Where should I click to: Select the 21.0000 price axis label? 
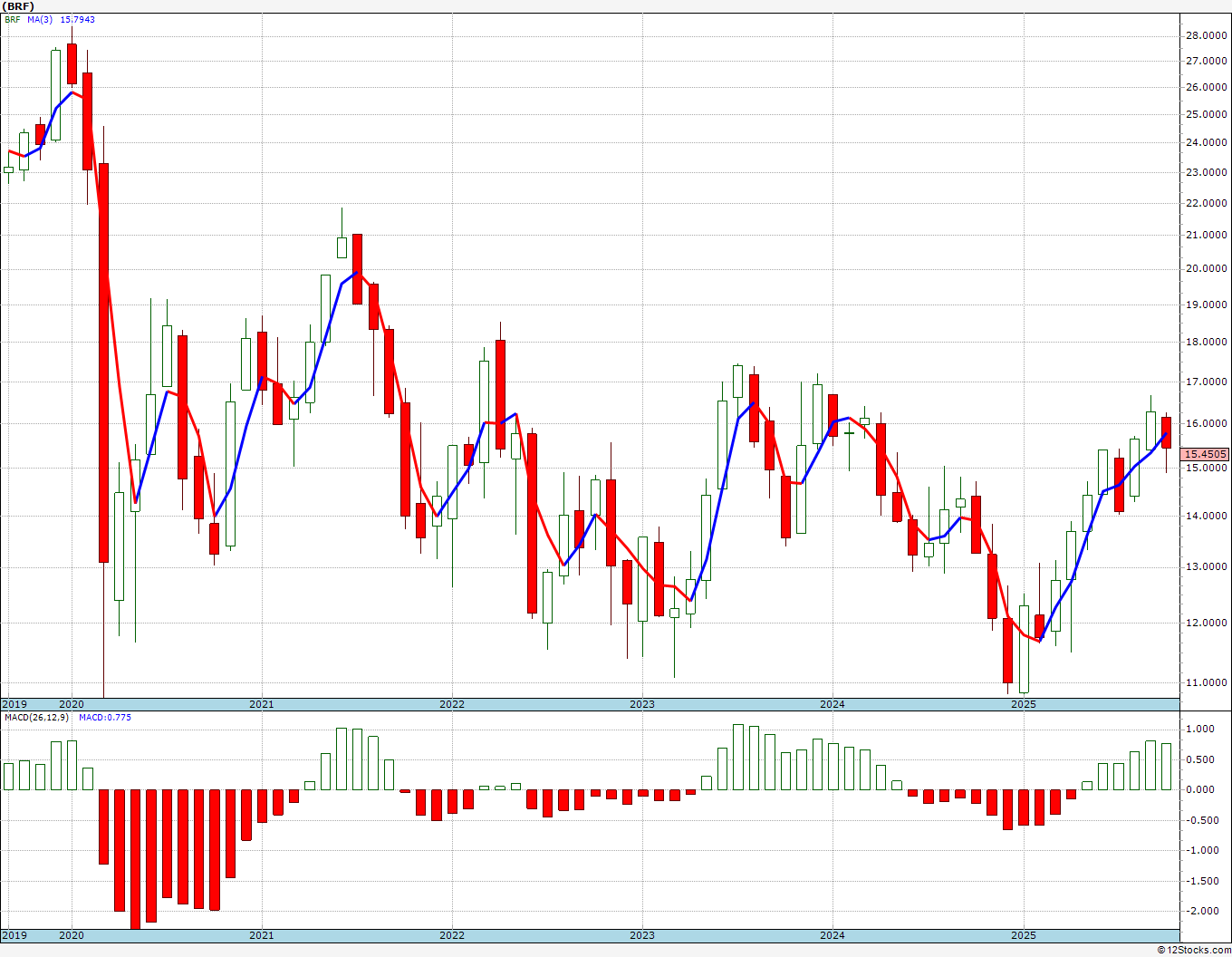1207,235
